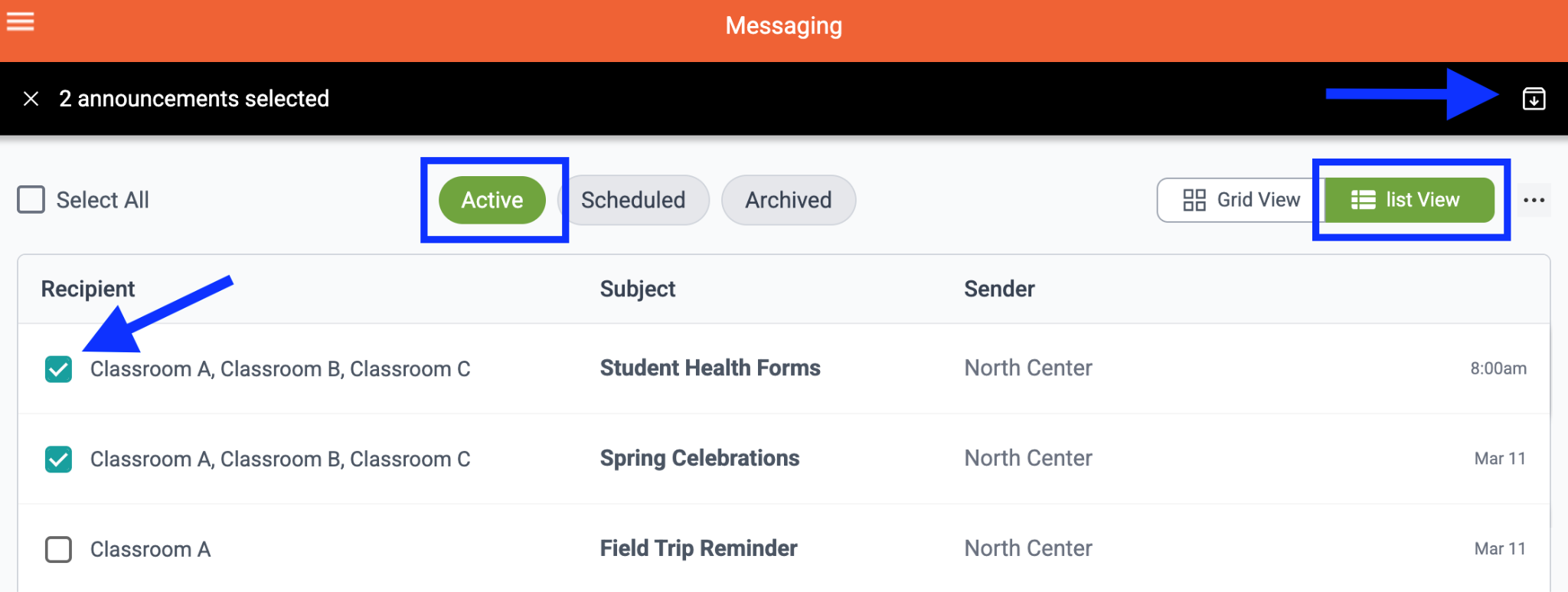
Task: Show Scheduled announcements tab
Action: [x=633, y=200]
